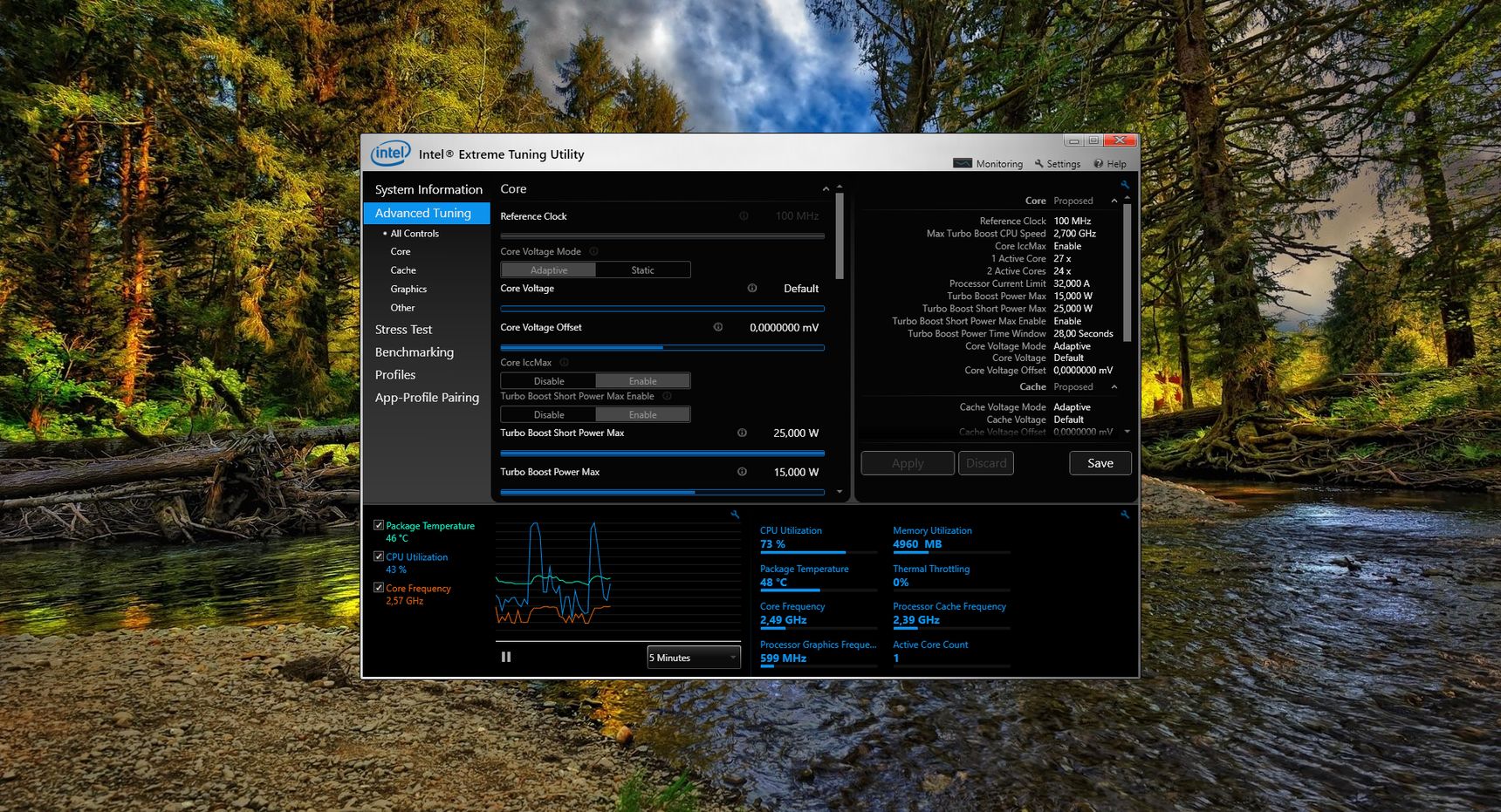This screenshot has width=1501, height=812.
Task: Select Disable for Core IccMax
Action: 548,381
